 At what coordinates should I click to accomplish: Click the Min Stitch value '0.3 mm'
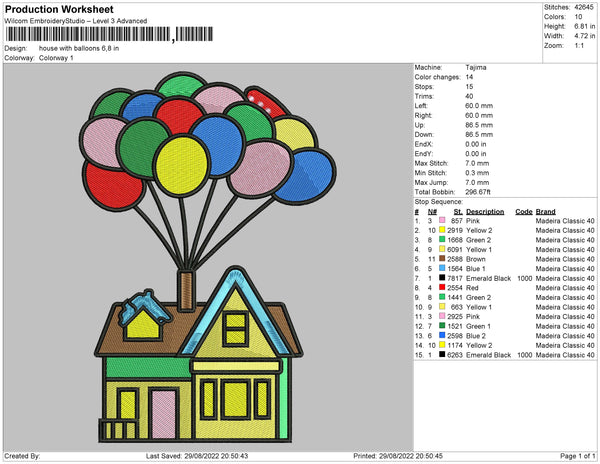tap(477, 173)
